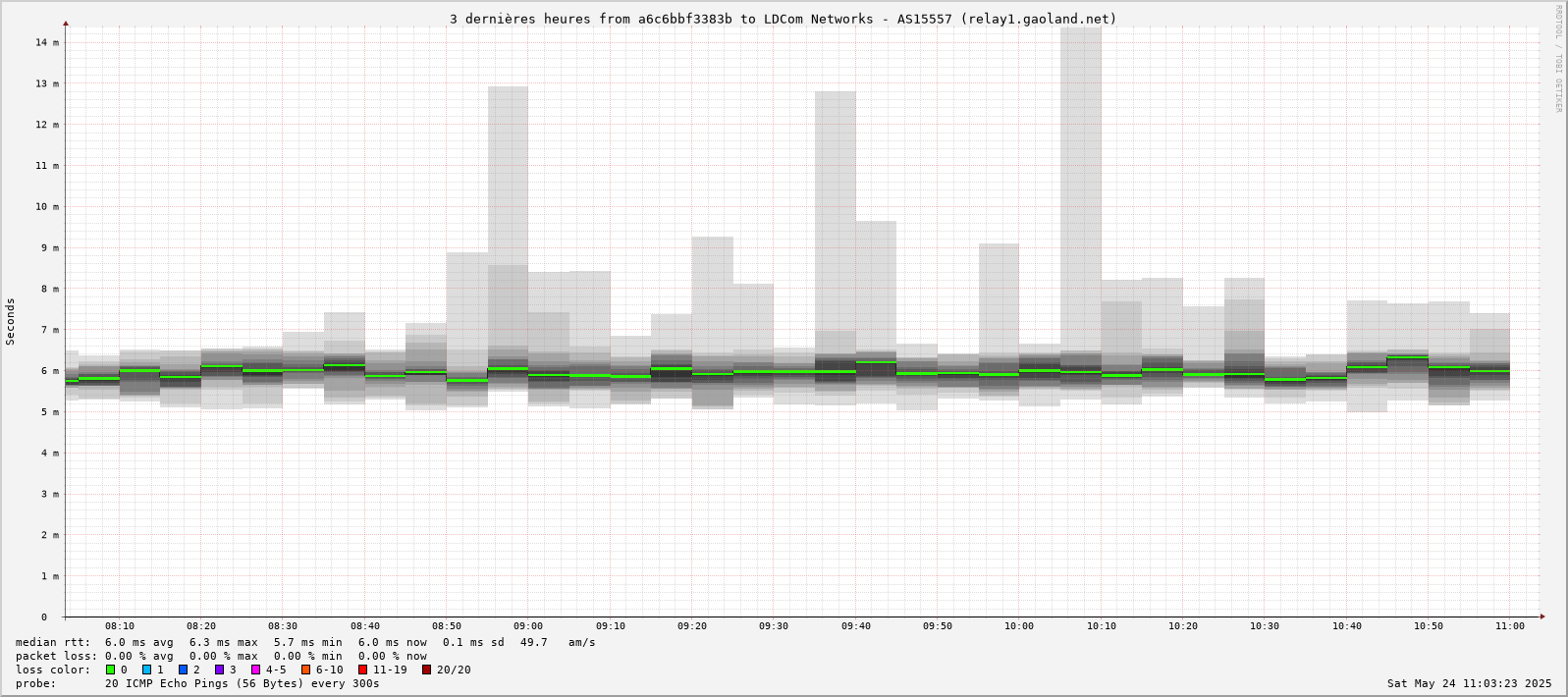The width and height of the screenshot is (1568, 697).
Task: Click the 08:40 x-axis time label
Action: [365, 626]
